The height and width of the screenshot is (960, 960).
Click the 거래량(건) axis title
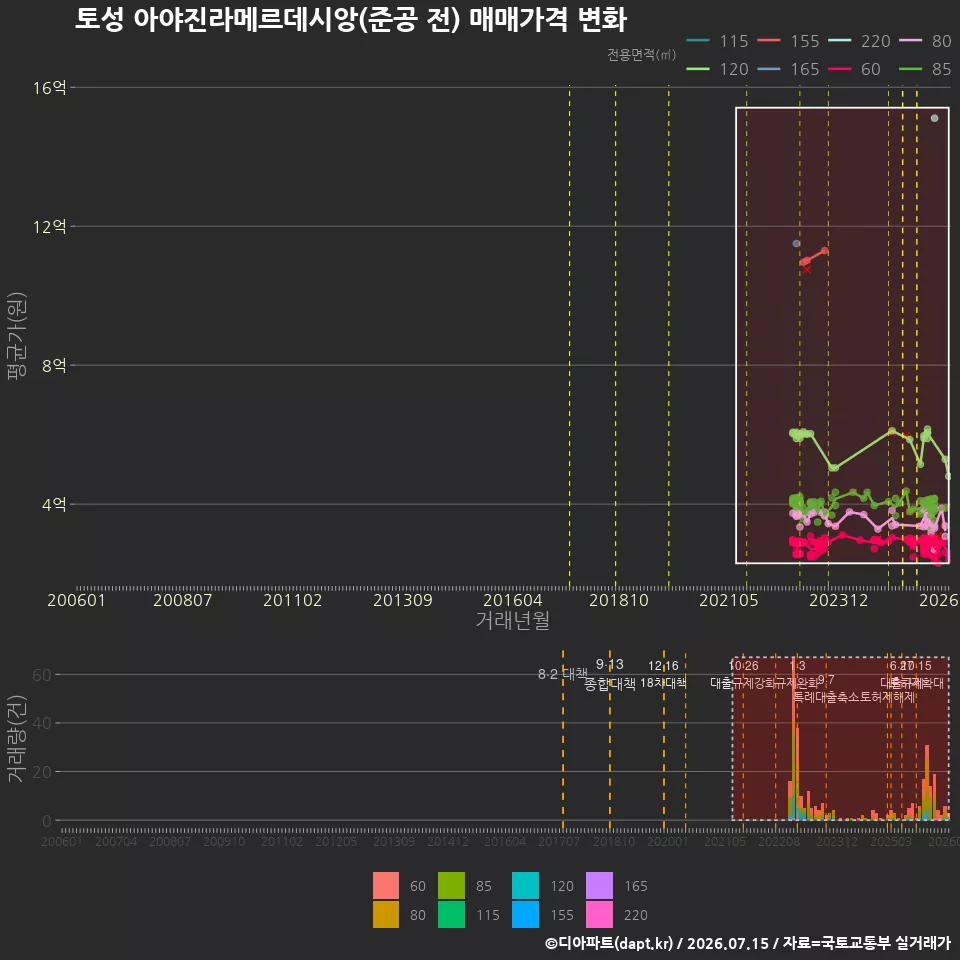coord(17,738)
